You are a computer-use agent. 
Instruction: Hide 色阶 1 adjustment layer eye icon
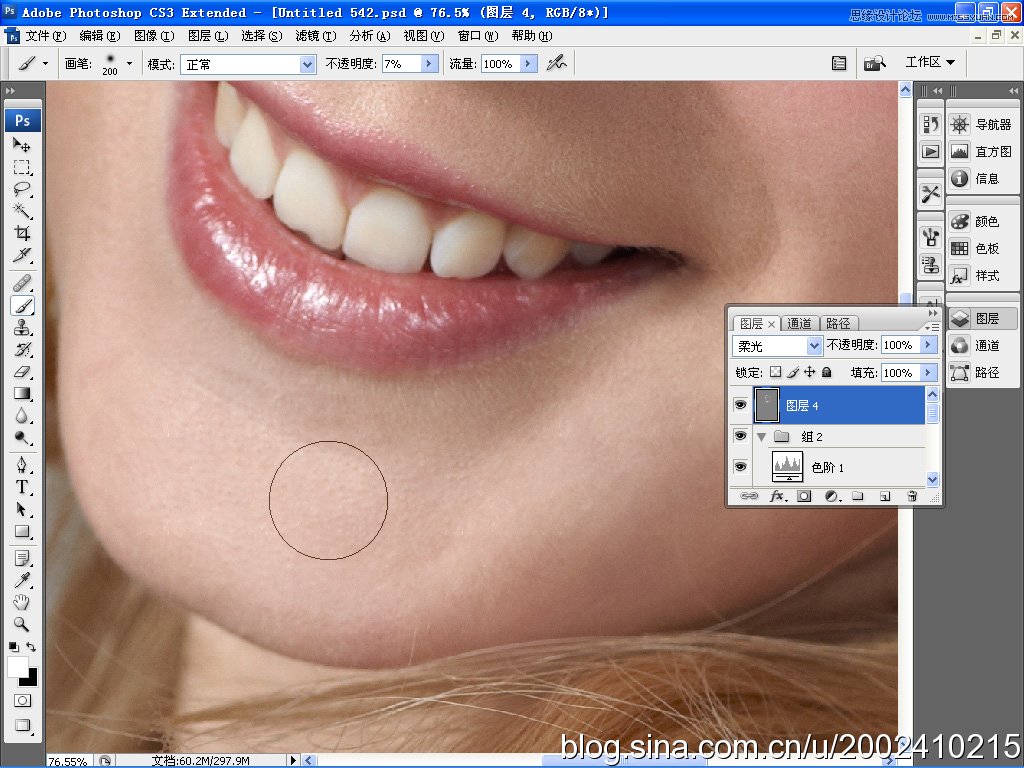pos(740,466)
